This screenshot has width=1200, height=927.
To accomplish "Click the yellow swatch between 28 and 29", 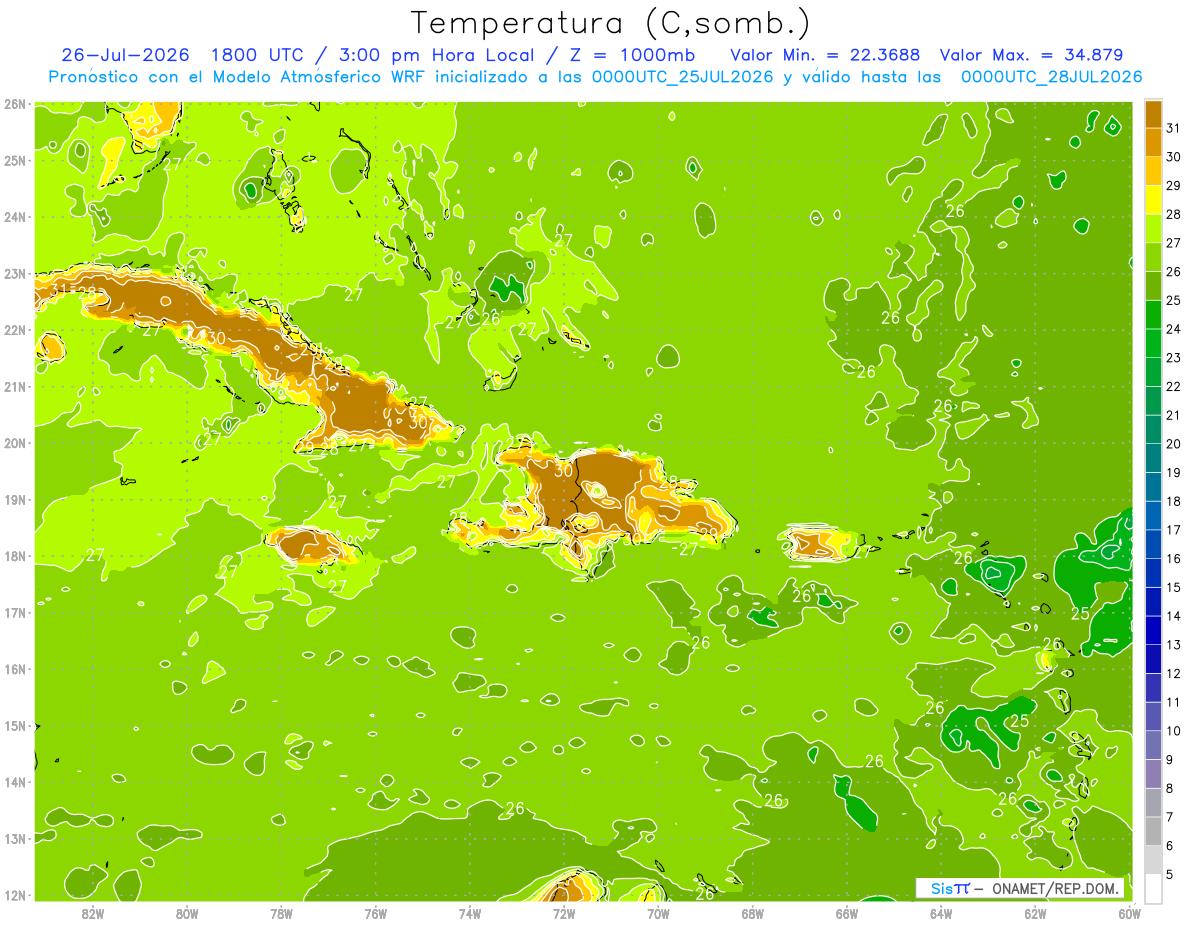I will (x=1153, y=200).
